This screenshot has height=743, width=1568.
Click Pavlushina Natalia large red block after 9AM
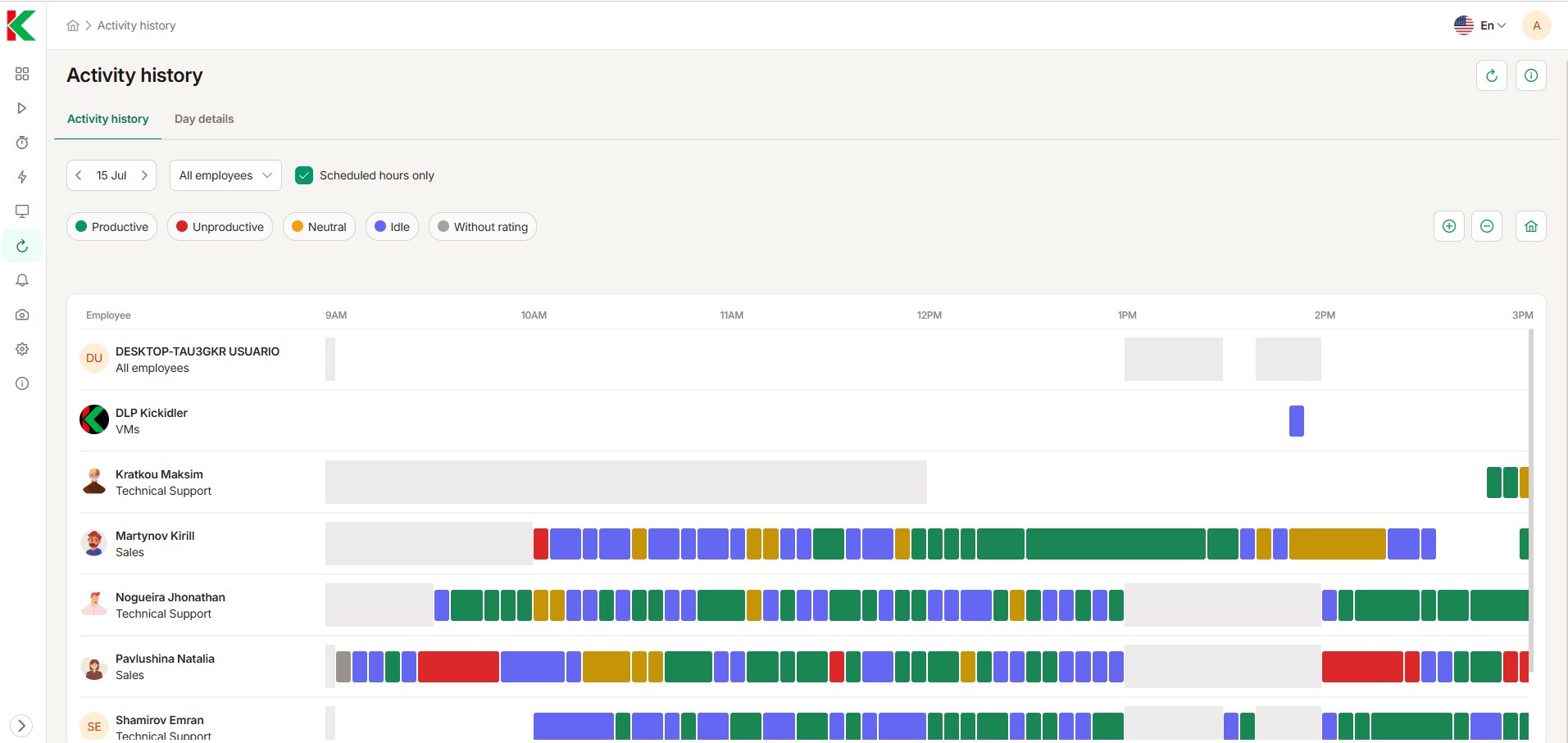458,667
